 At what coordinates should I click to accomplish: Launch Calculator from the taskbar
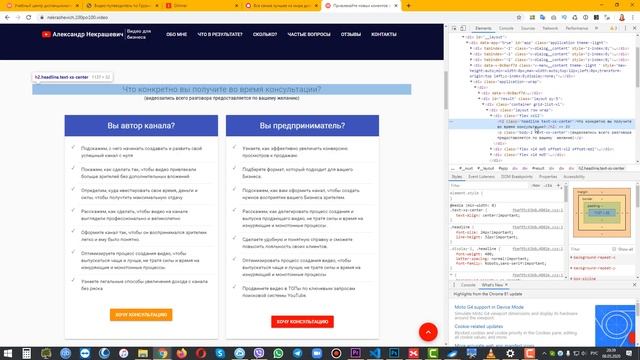pyautogui.click(x=27, y=353)
